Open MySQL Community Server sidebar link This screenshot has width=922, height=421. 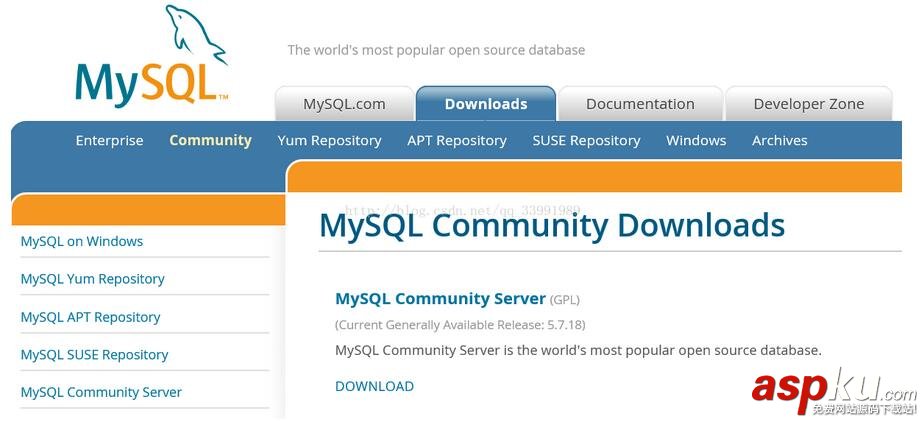coord(101,392)
